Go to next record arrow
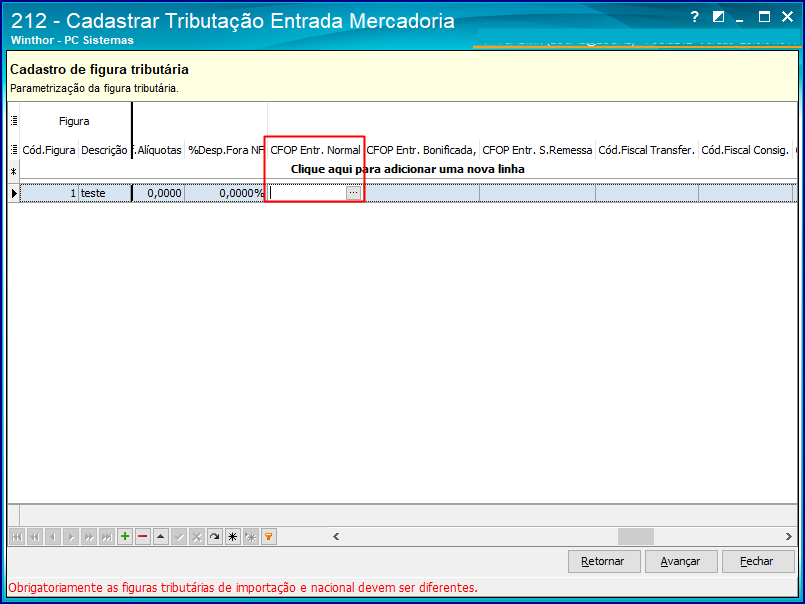 [71, 537]
